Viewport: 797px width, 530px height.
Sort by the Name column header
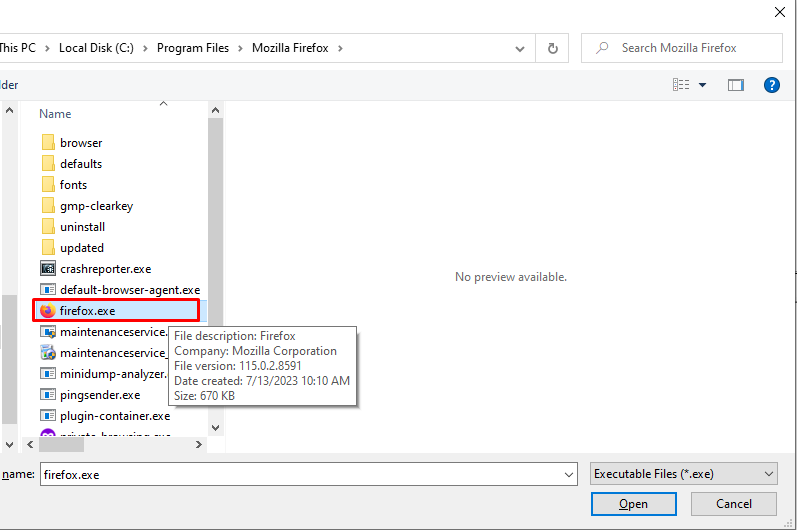55,114
